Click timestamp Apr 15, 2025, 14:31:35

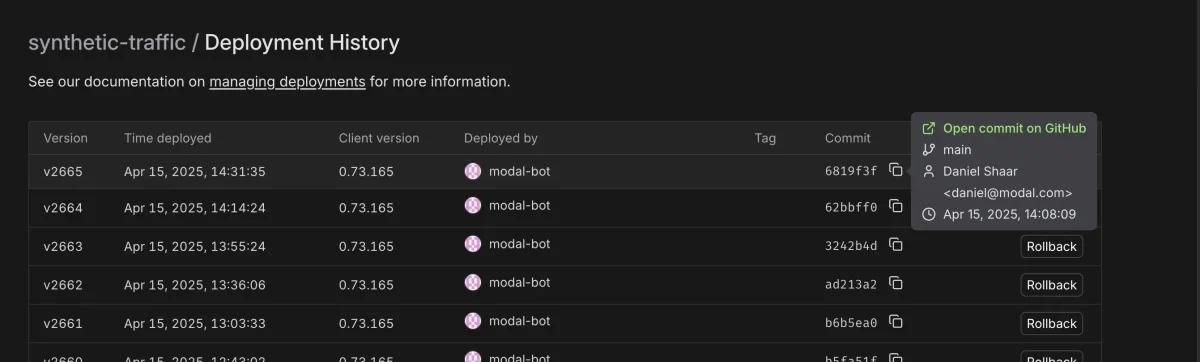[195, 171]
